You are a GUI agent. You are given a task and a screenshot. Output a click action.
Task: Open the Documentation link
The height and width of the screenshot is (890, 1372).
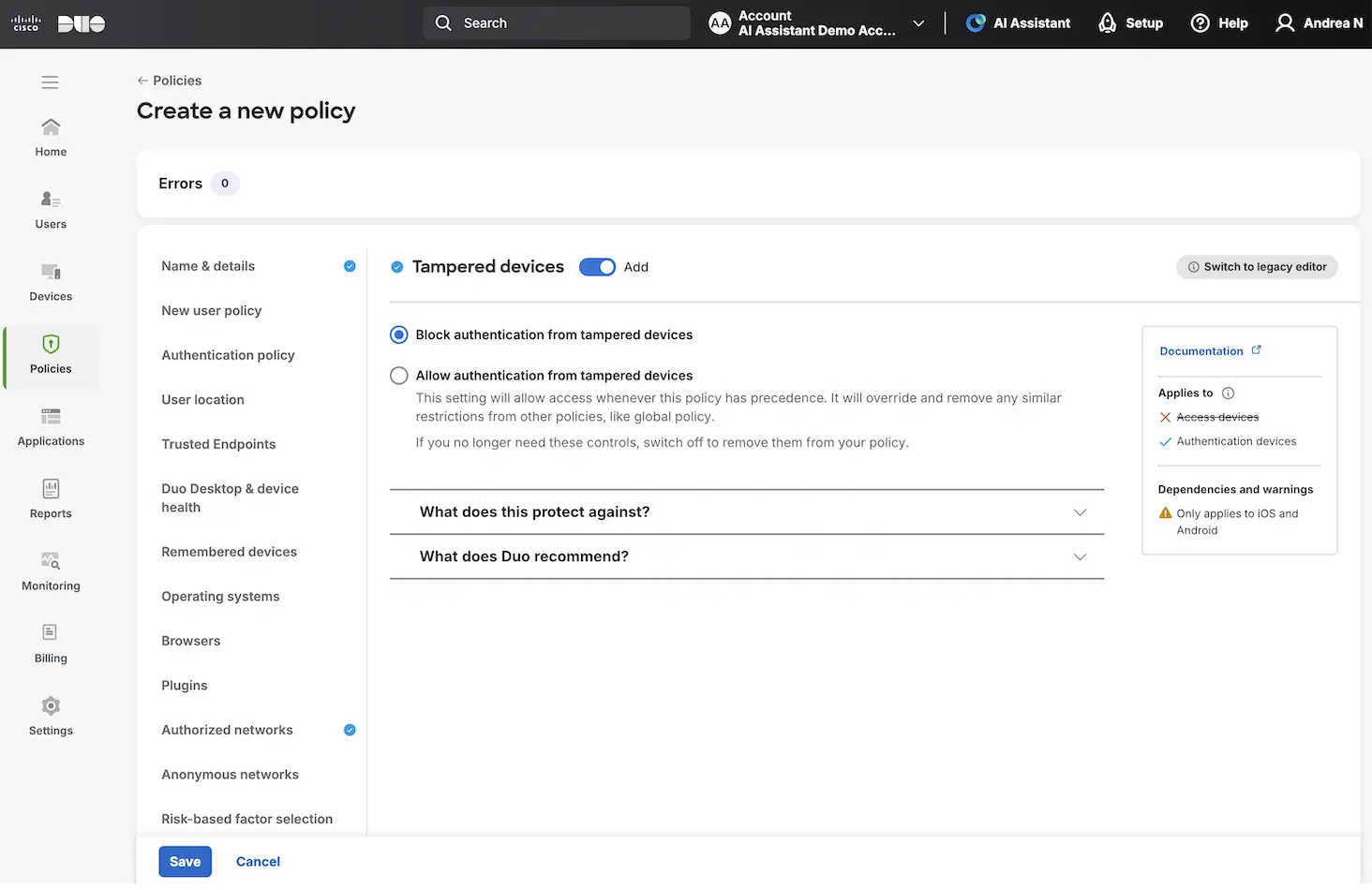click(1202, 350)
